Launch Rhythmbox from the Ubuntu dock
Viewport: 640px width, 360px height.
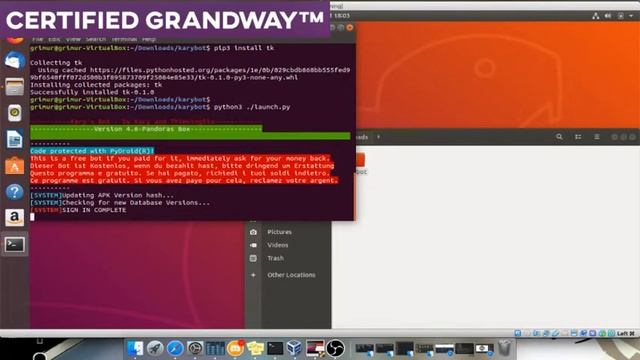pyautogui.click(x=15, y=113)
